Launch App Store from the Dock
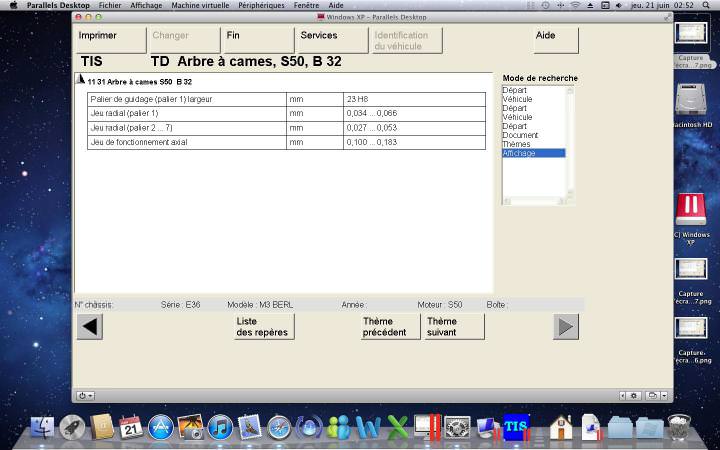720x450 pixels. (161, 427)
